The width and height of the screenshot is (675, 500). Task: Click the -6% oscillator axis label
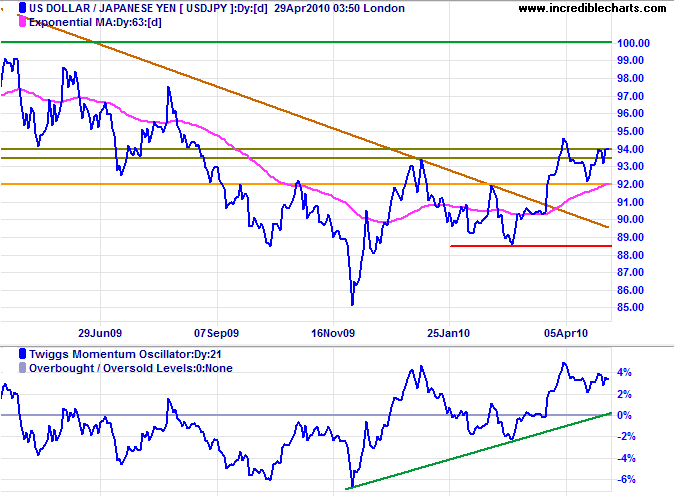pos(625,480)
